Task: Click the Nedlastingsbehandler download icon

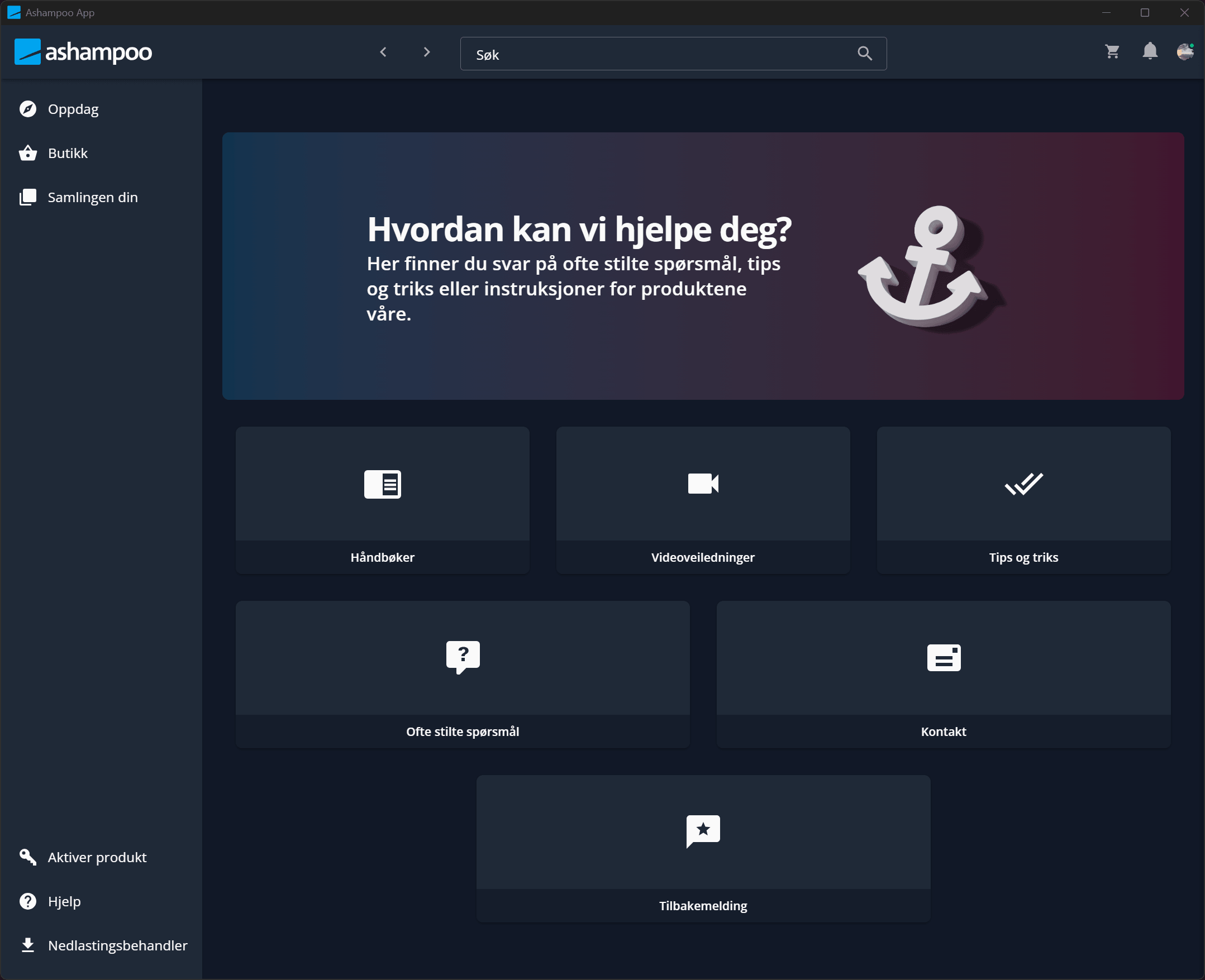Action: 28,945
